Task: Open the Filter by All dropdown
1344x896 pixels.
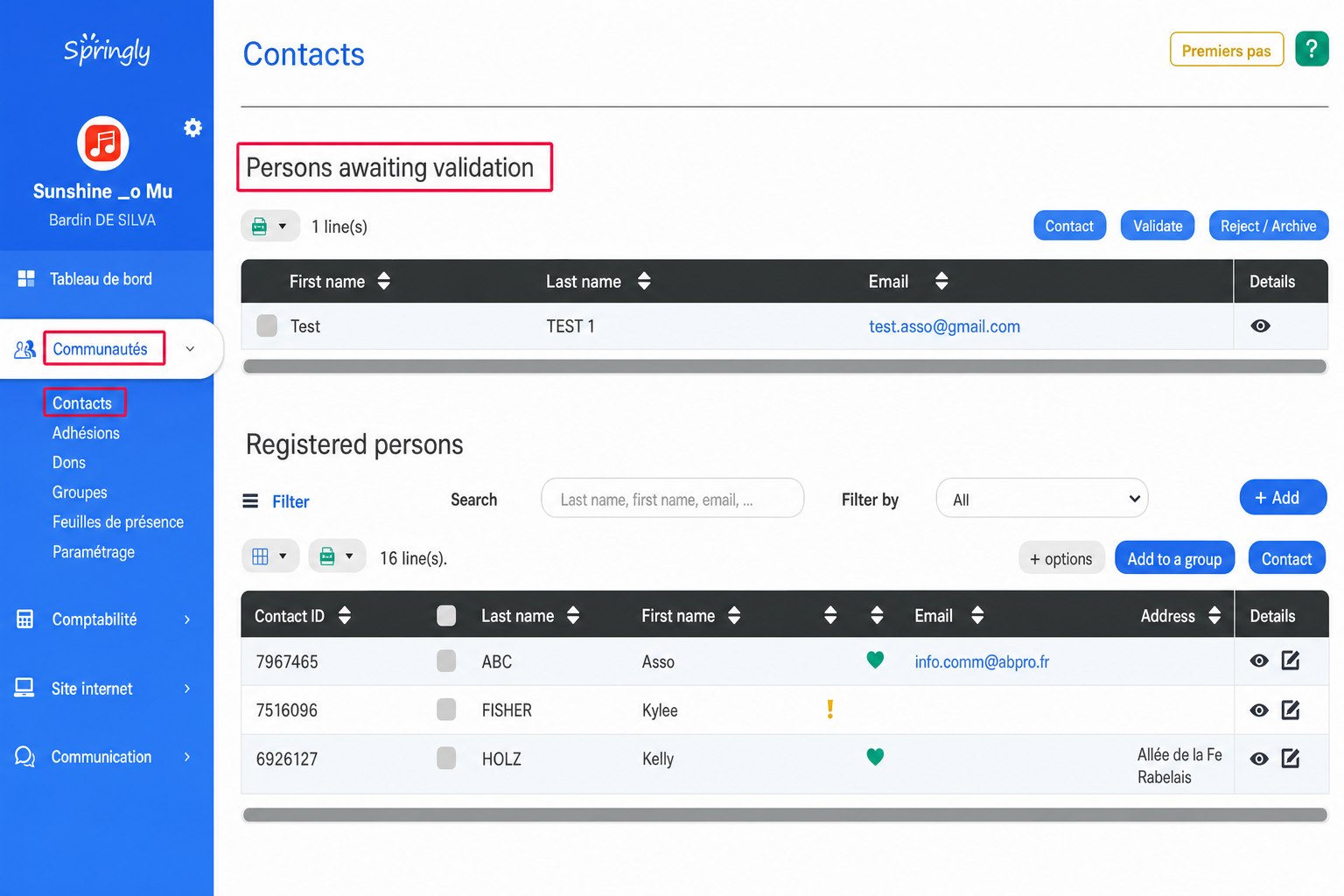Action: [1041, 499]
